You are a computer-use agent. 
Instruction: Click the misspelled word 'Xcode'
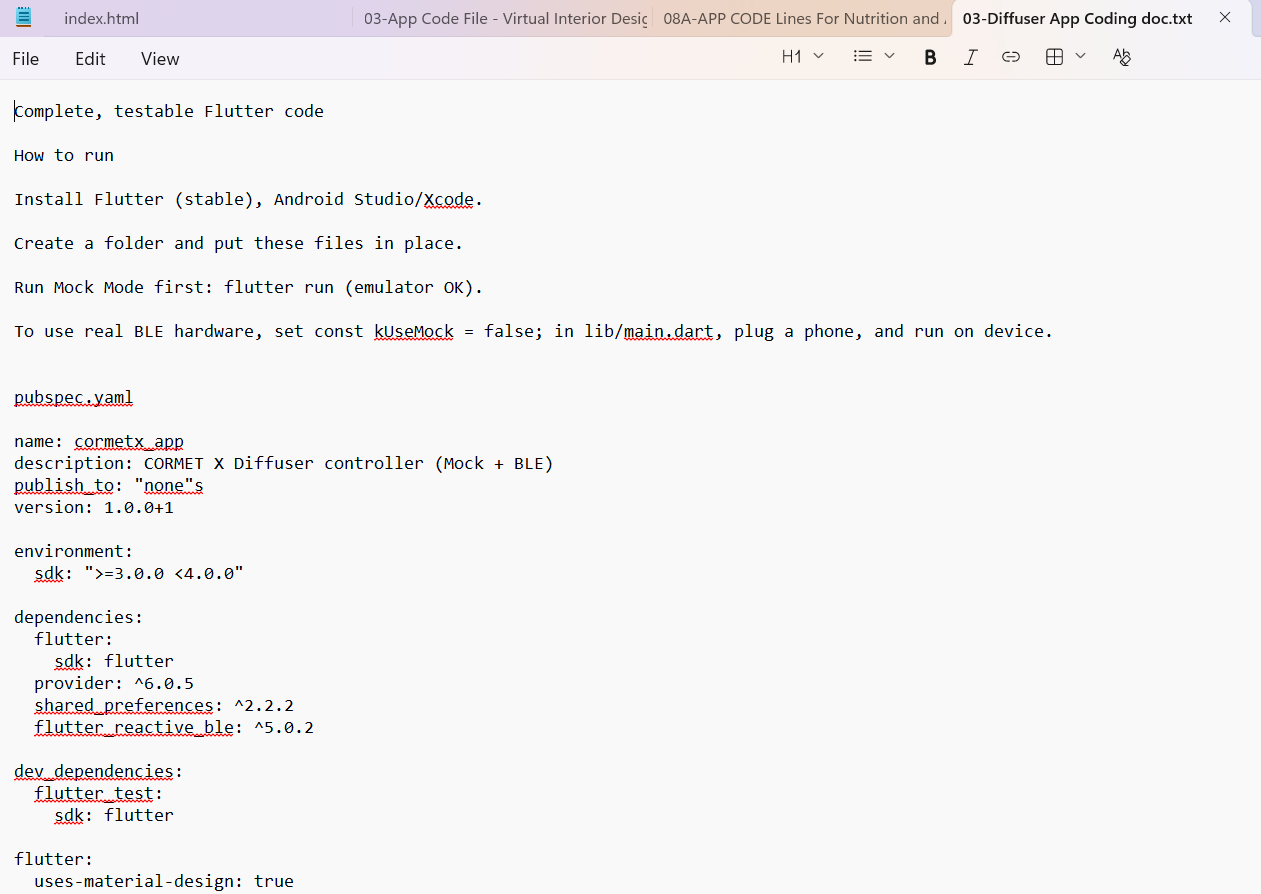point(449,199)
